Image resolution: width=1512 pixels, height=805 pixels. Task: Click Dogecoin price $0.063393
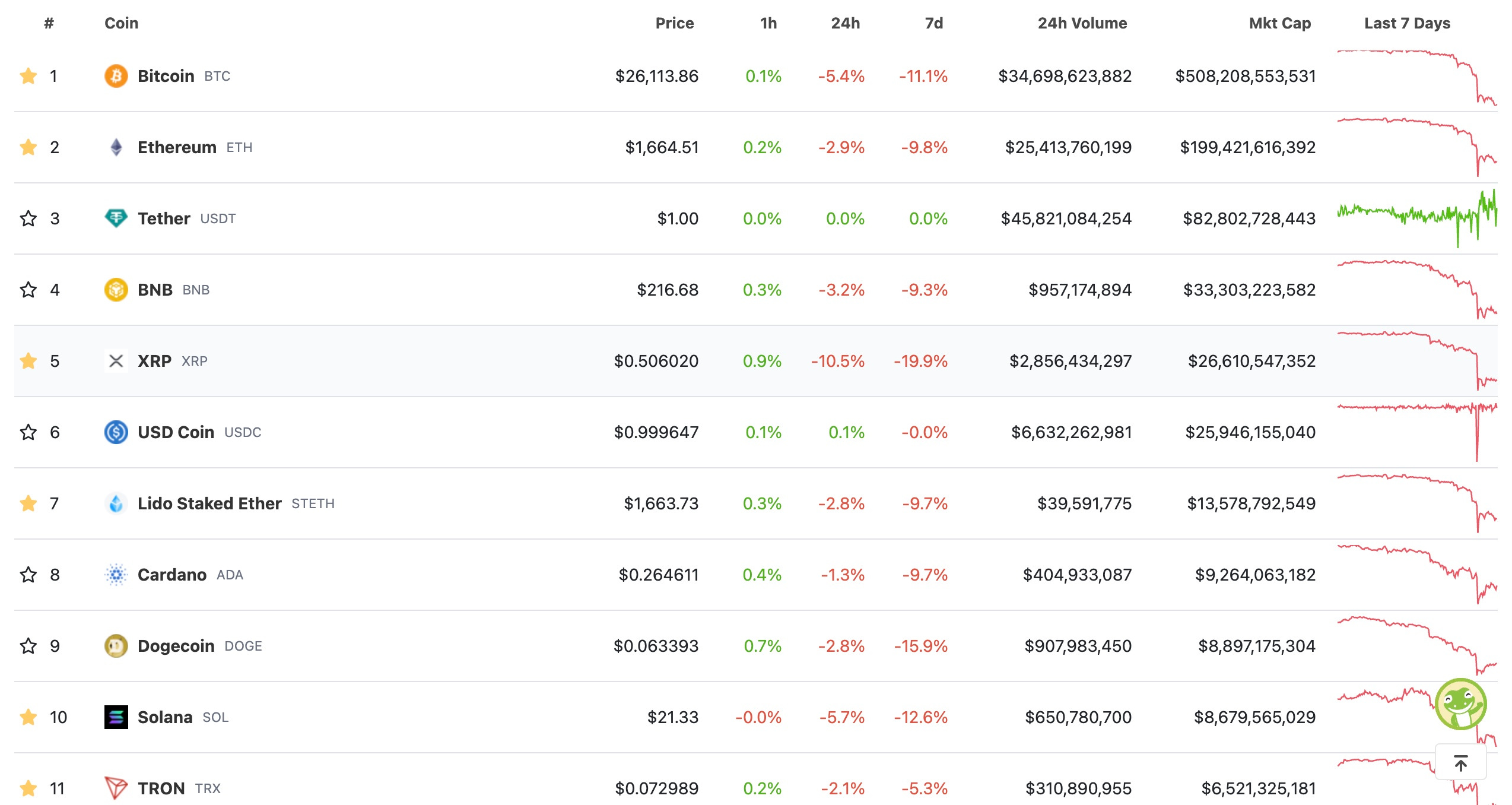coord(656,646)
